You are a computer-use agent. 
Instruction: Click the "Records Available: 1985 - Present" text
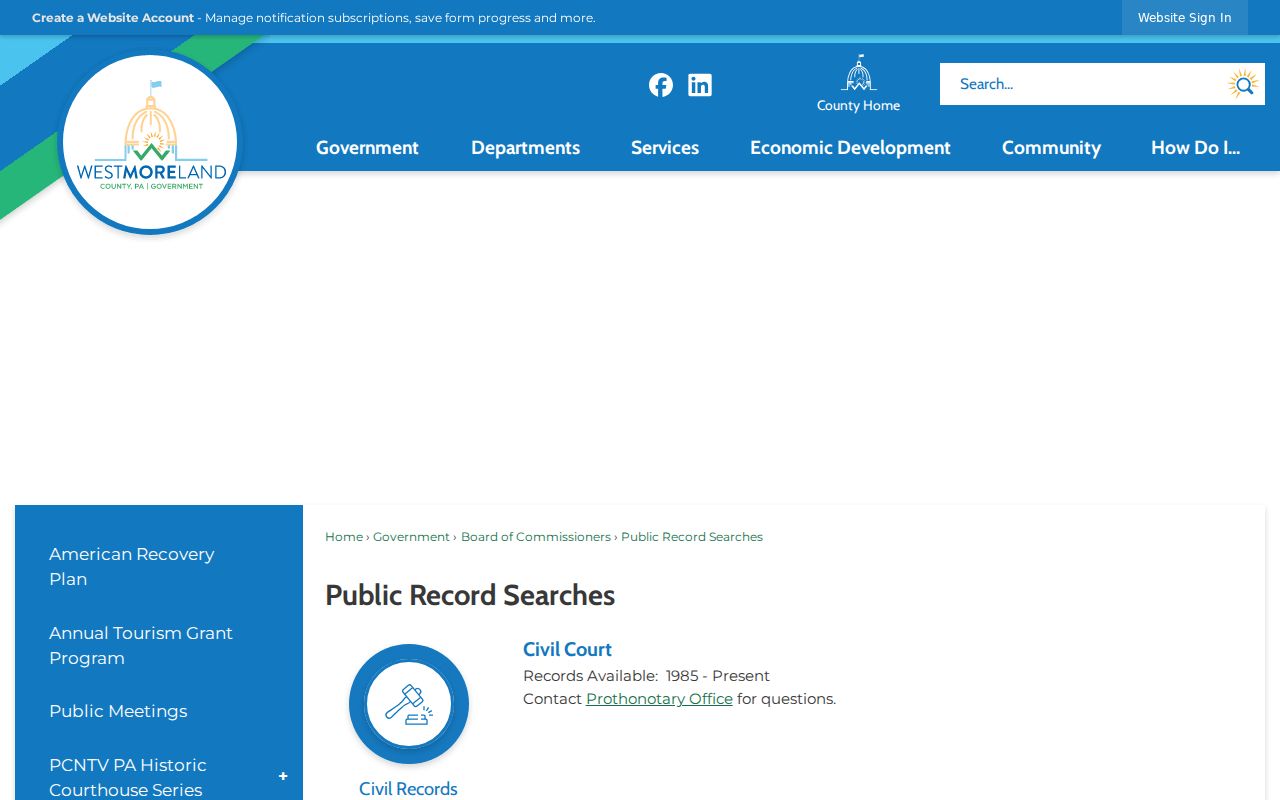point(646,676)
